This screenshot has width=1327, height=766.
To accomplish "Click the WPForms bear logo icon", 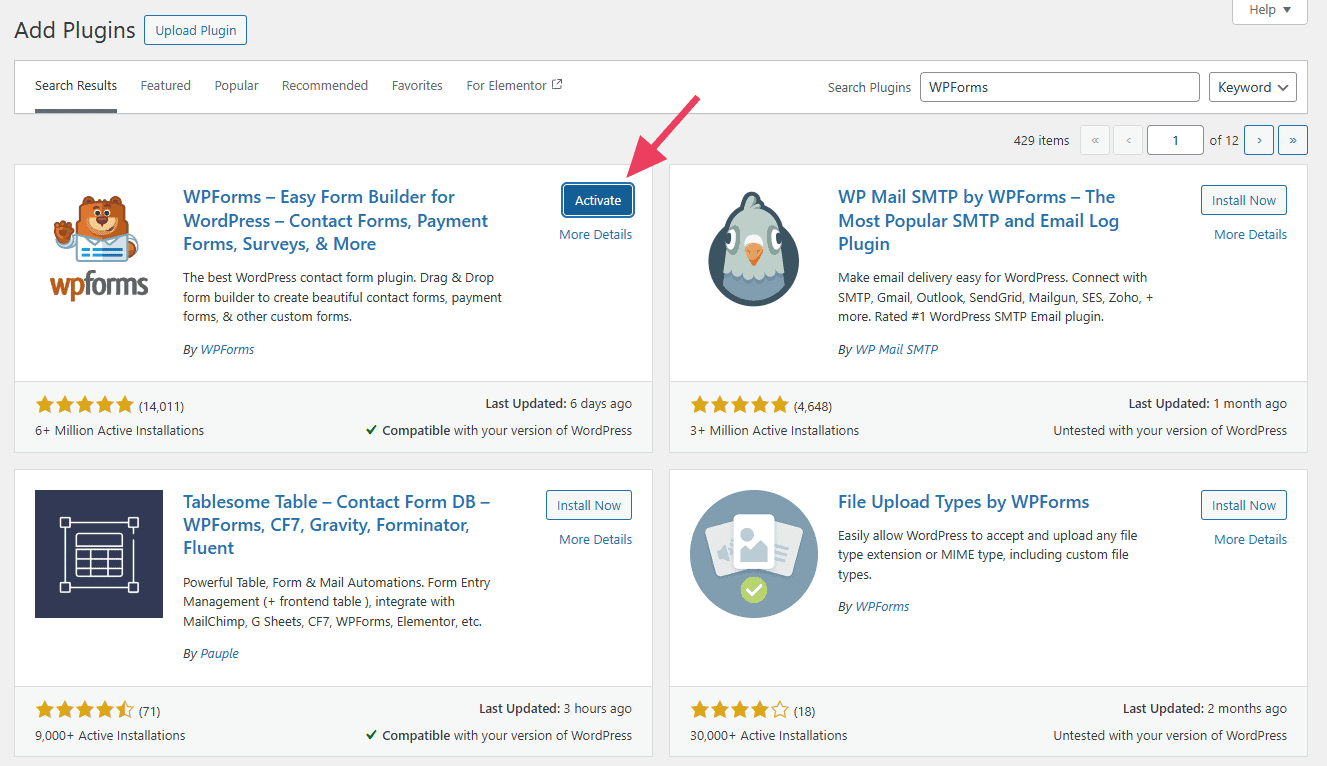I will [x=99, y=247].
